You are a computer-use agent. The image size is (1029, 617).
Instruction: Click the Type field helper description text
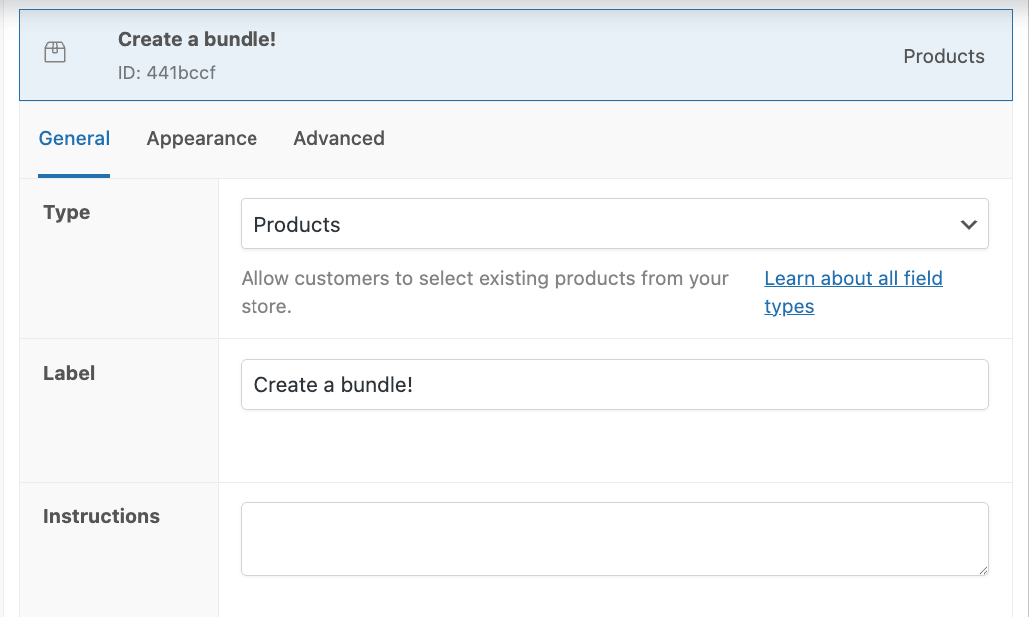pyautogui.click(x=483, y=292)
